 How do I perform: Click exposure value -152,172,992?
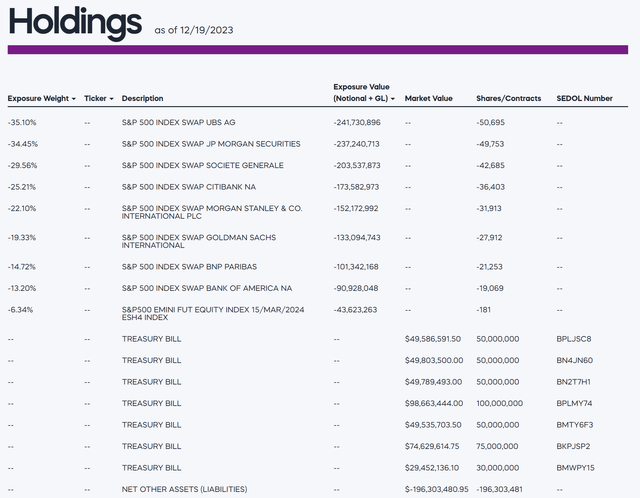coord(356,209)
